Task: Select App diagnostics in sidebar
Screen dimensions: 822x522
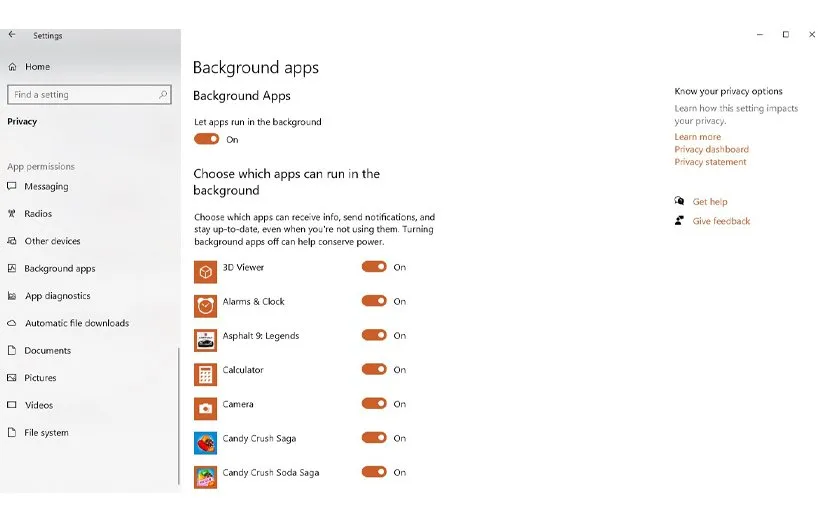Action: (57, 296)
